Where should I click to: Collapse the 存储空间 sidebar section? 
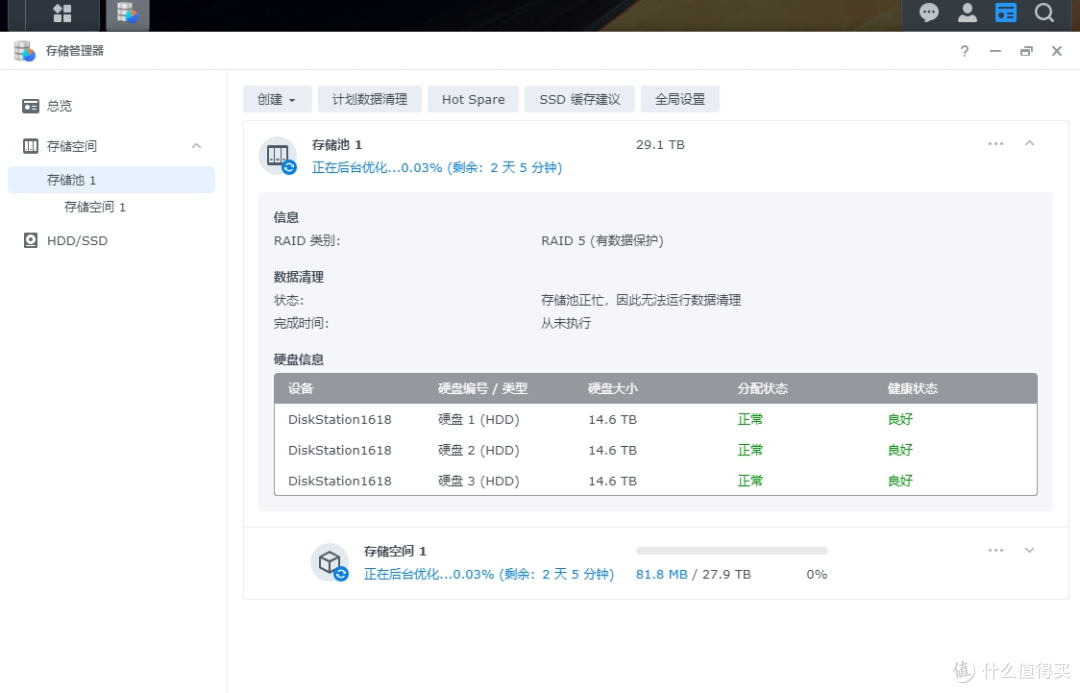point(196,146)
